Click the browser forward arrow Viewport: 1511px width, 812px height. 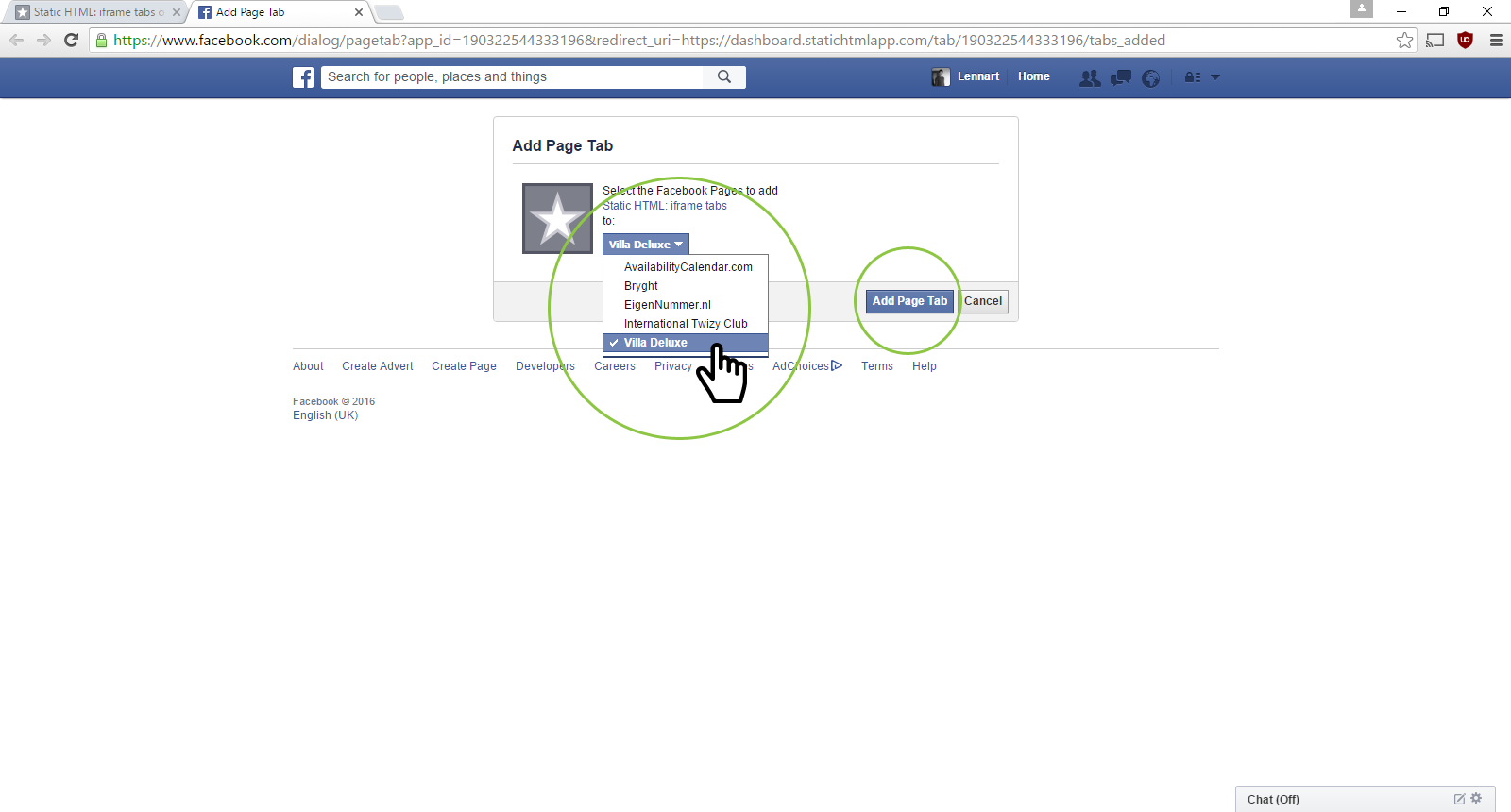(43, 40)
